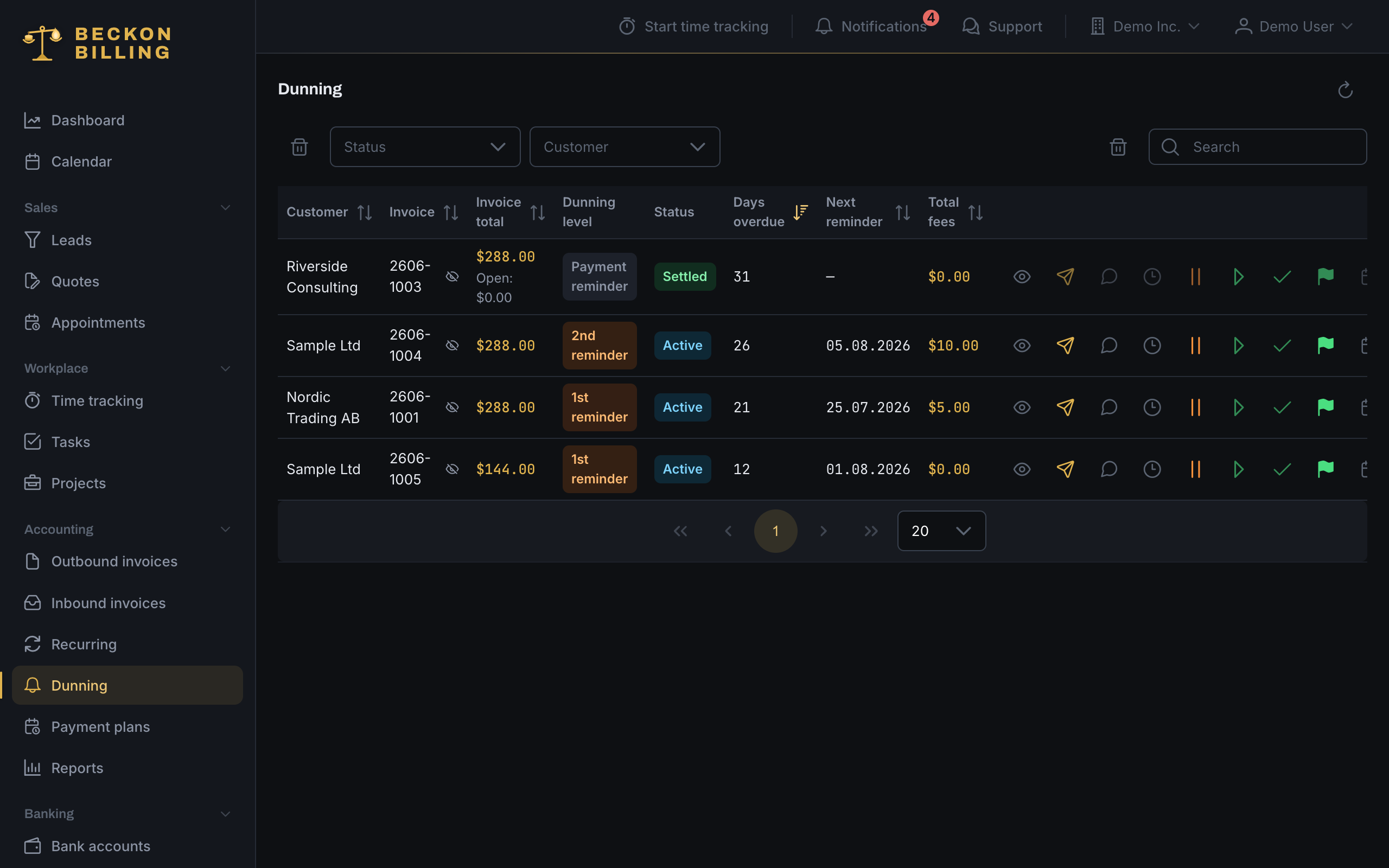1389x868 pixels.
Task: Go to Outbound invoices
Action: (x=128, y=561)
